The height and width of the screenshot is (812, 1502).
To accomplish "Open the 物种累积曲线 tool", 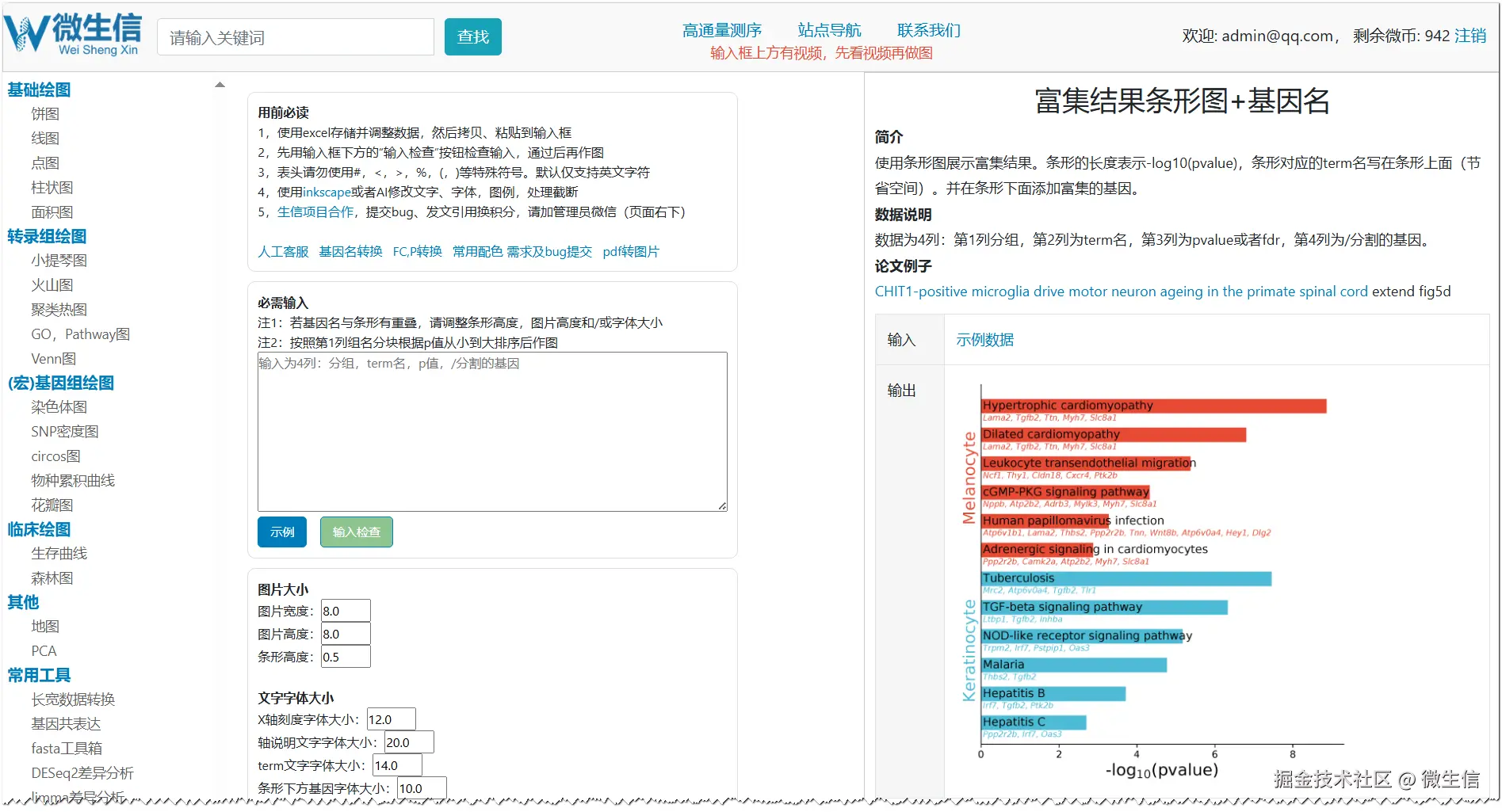I will tap(73, 481).
